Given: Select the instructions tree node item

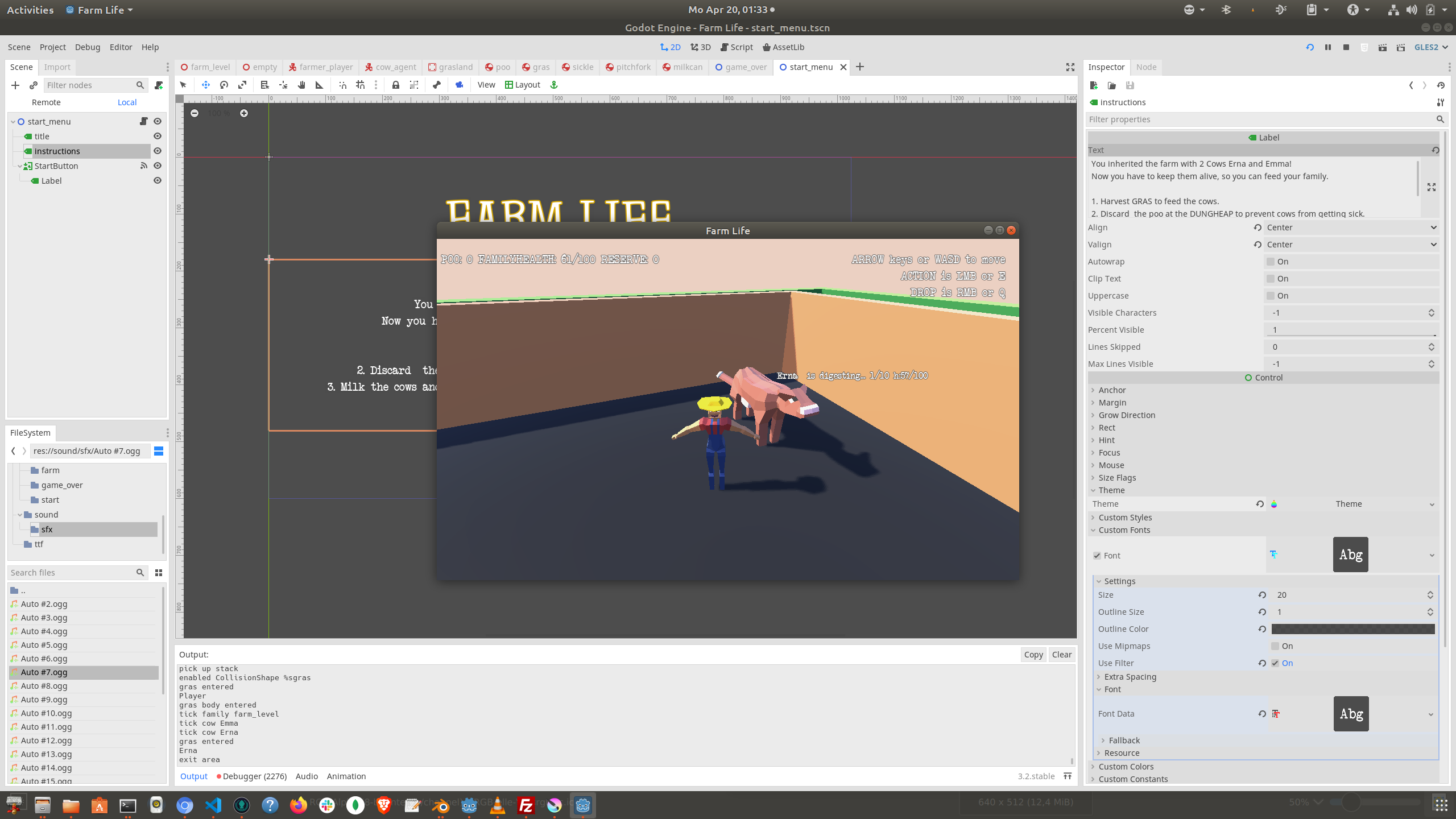Looking at the screenshot, I should pos(56,150).
